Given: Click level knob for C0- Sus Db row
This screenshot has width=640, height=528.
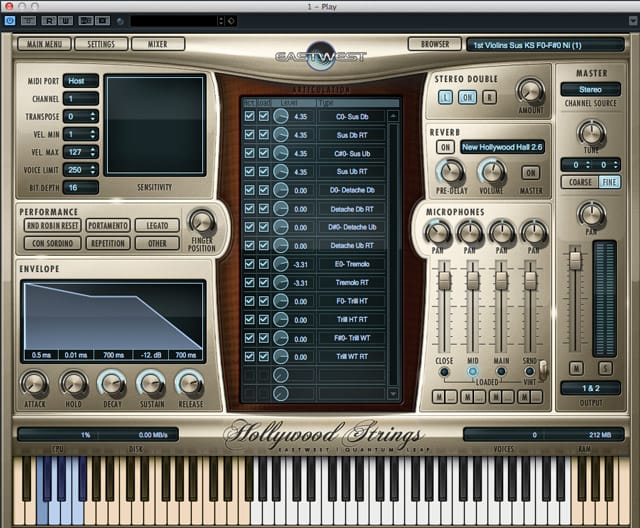Looking at the screenshot, I should (281, 116).
